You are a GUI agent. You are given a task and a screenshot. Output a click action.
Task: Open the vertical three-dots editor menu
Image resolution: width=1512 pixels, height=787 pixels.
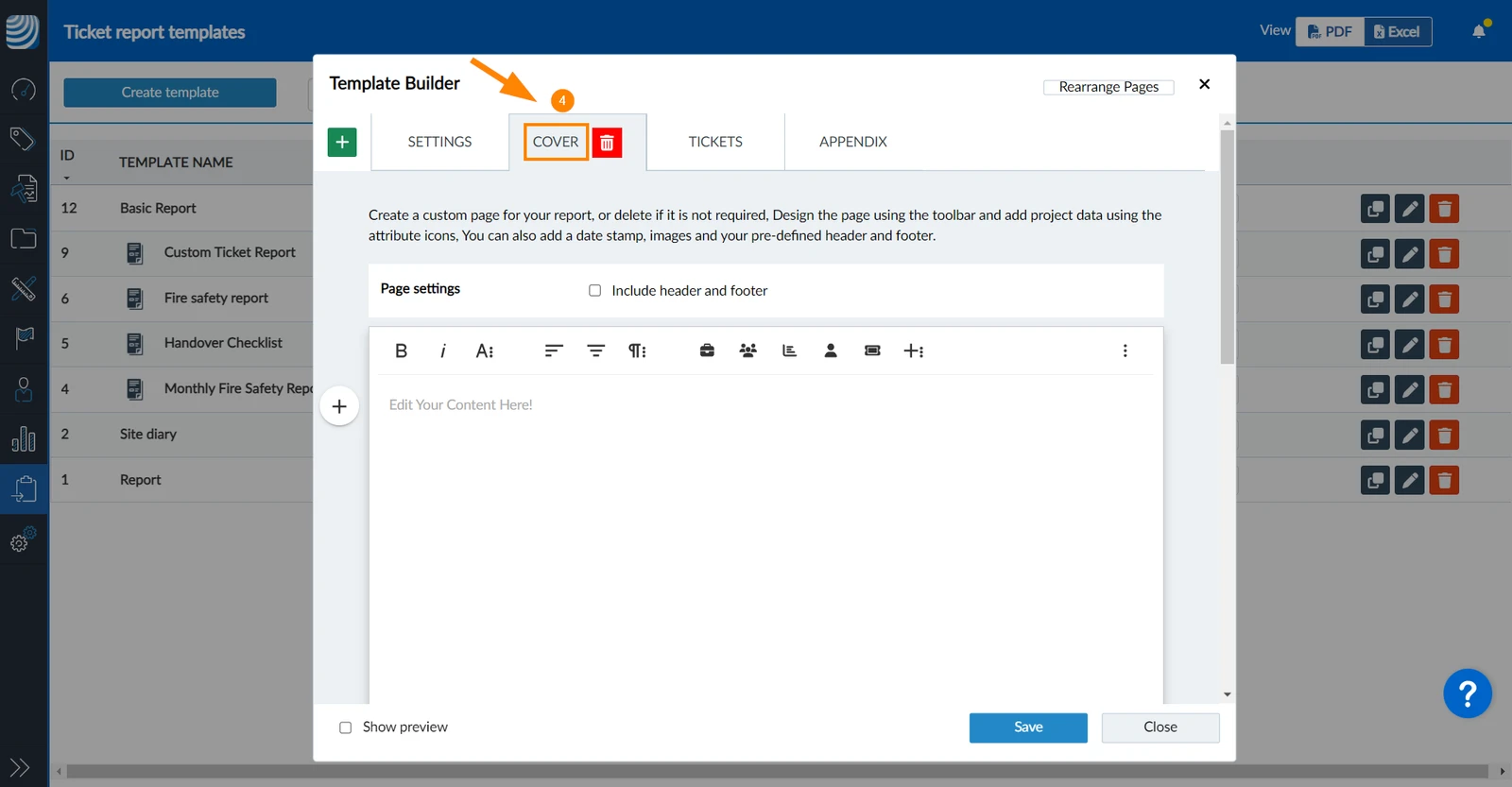pos(1125,351)
